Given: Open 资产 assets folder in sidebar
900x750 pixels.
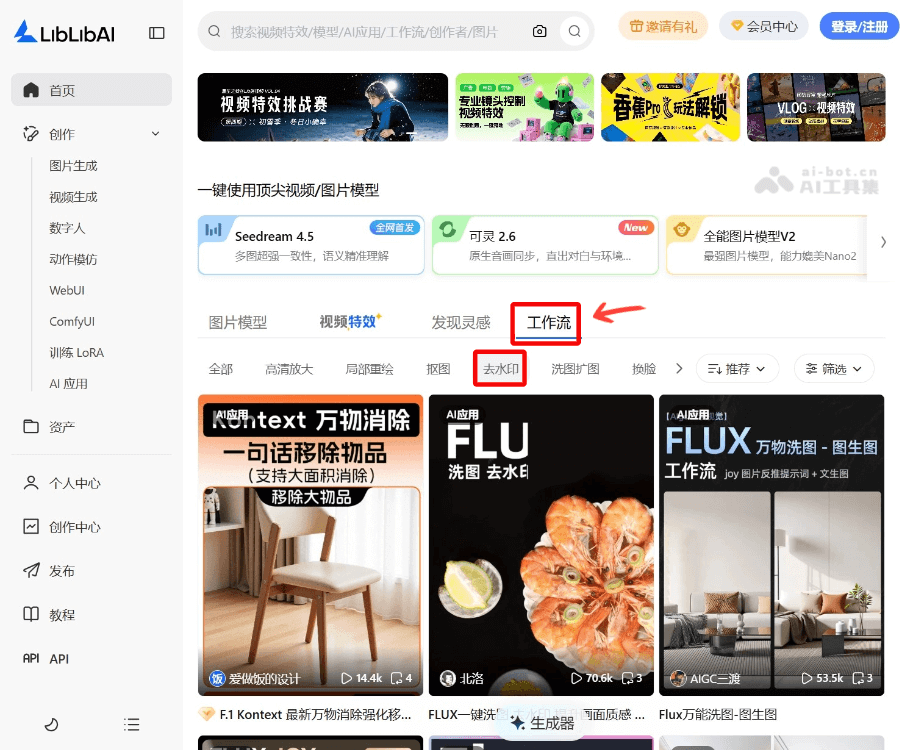Looking at the screenshot, I should [x=62, y=427].
